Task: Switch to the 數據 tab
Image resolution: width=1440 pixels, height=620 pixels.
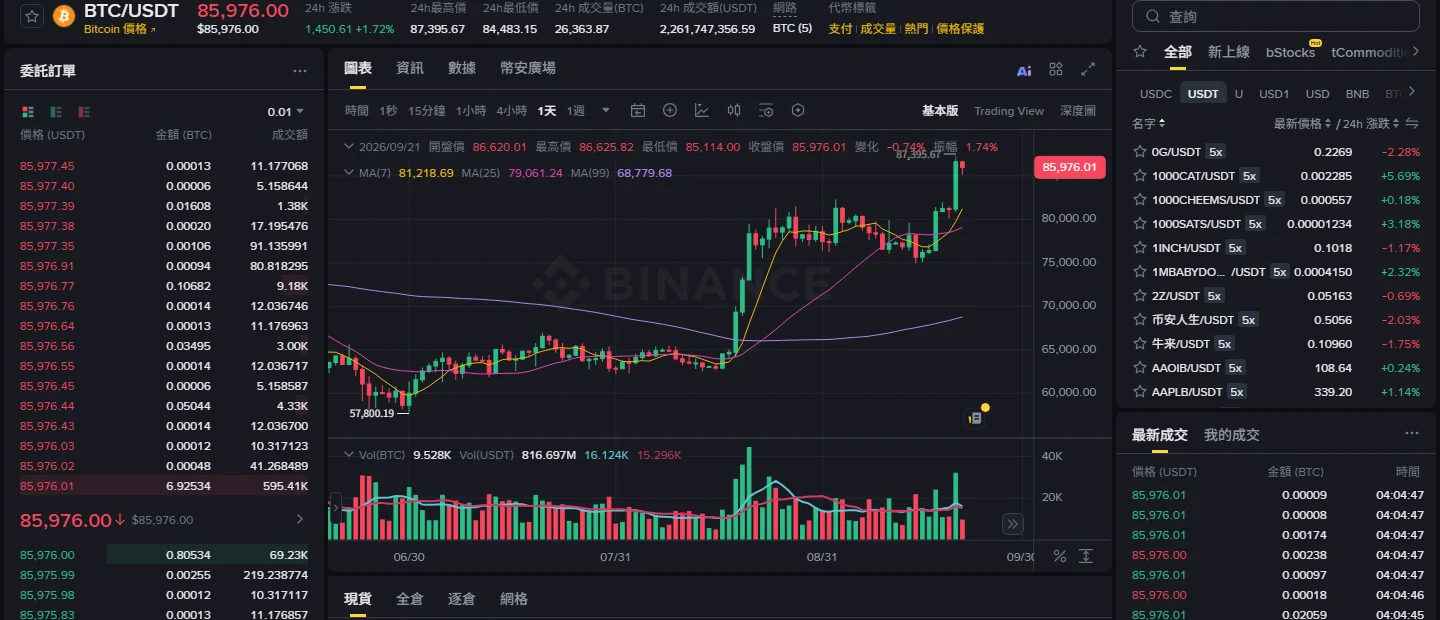Action: 462,68
